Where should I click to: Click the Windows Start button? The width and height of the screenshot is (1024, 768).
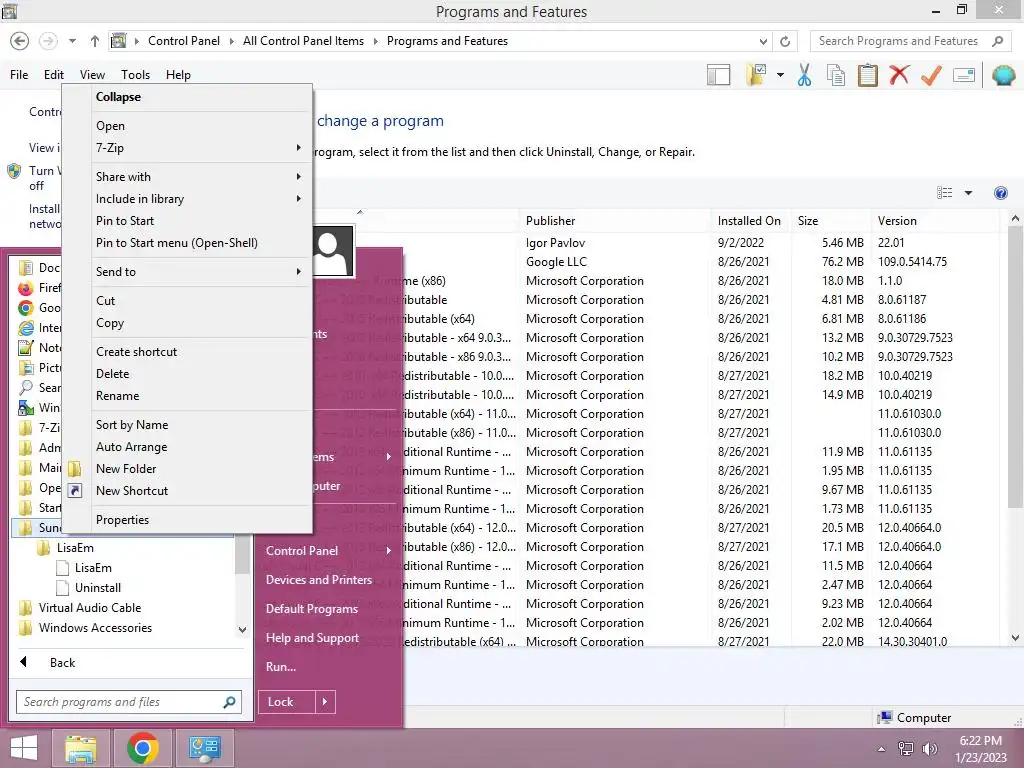click(24, 748)
